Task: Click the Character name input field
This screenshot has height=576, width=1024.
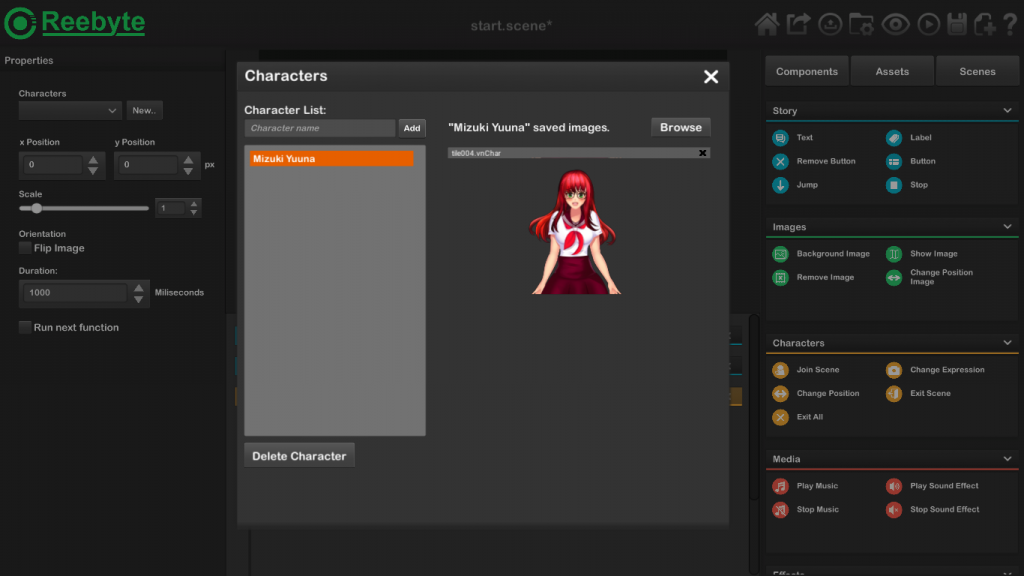Action: [320, 128]
